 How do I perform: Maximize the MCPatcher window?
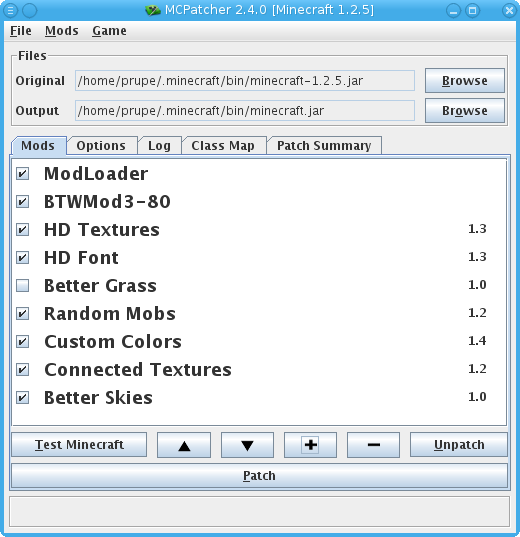472,10
